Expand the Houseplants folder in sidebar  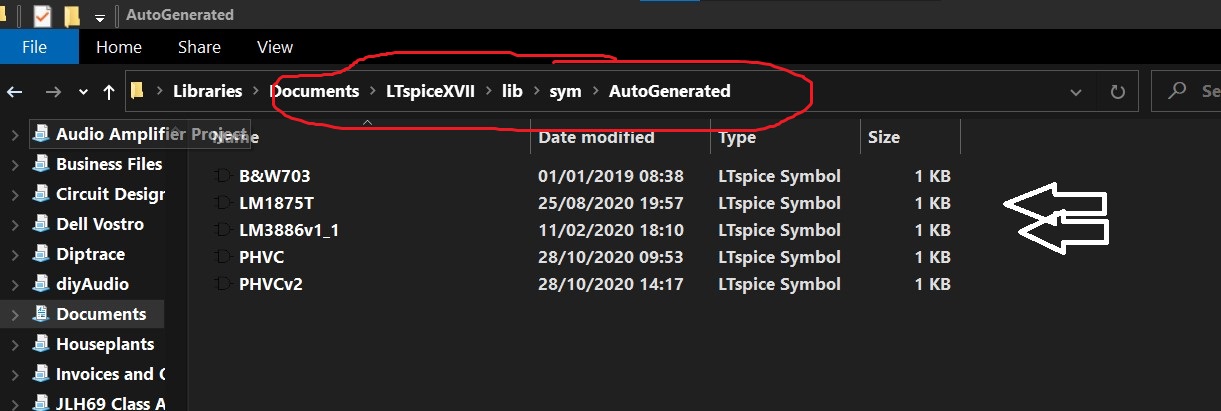click(14, 344)
